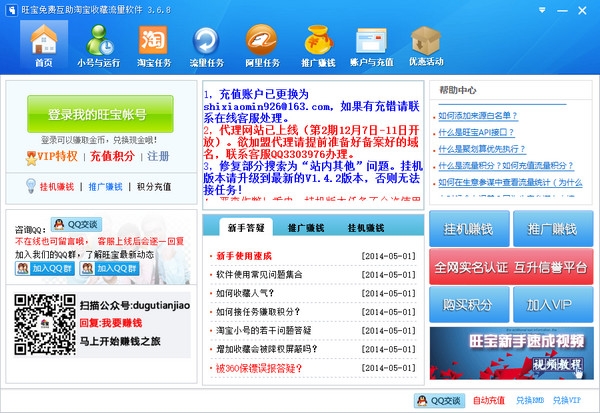Open red 挂机赚钱 link beside bulb
The image size is (600, 413).
[57, 187]
